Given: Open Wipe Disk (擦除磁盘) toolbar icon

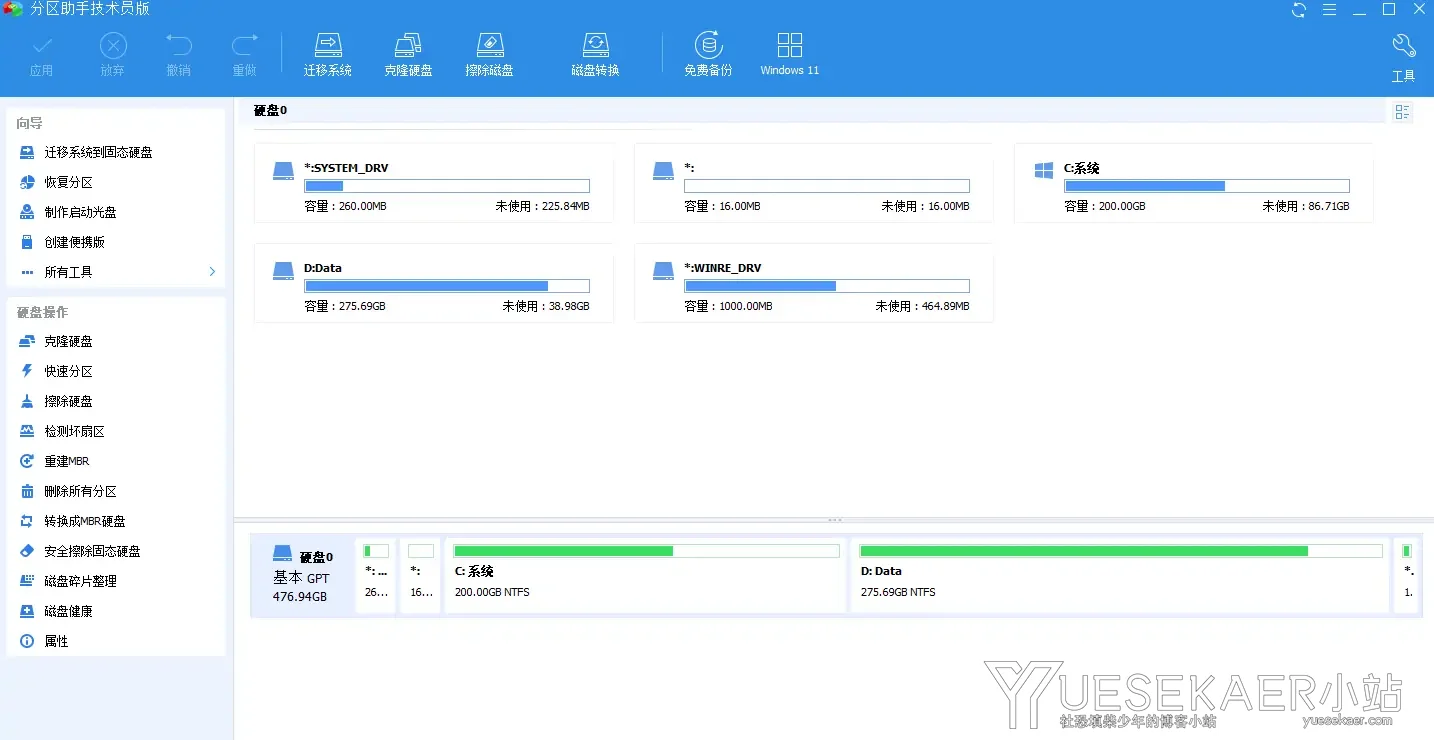Looking at the screenshot, I should [x=489, y=54].
